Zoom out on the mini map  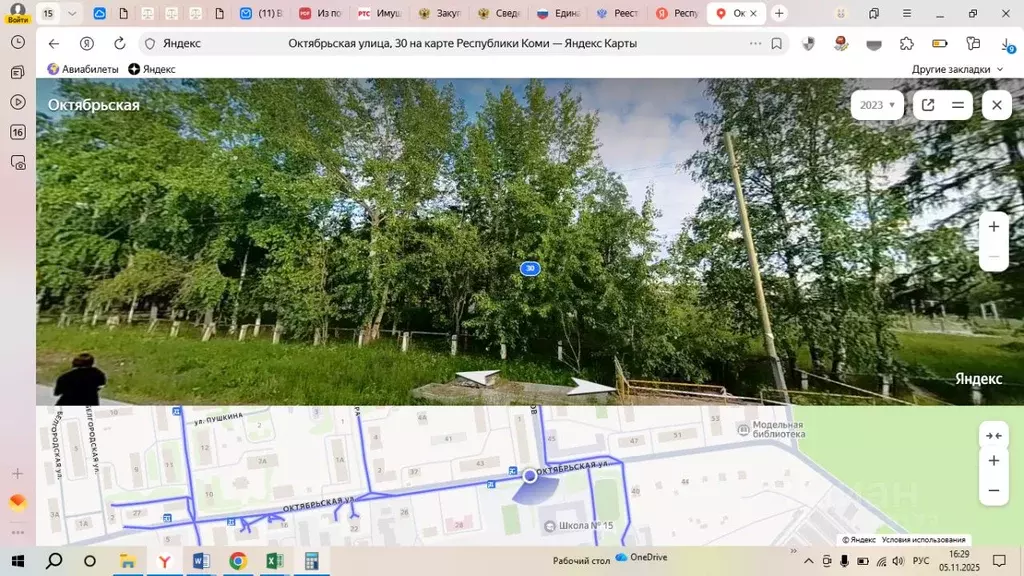pyautogui.click(x=993, y=490)
